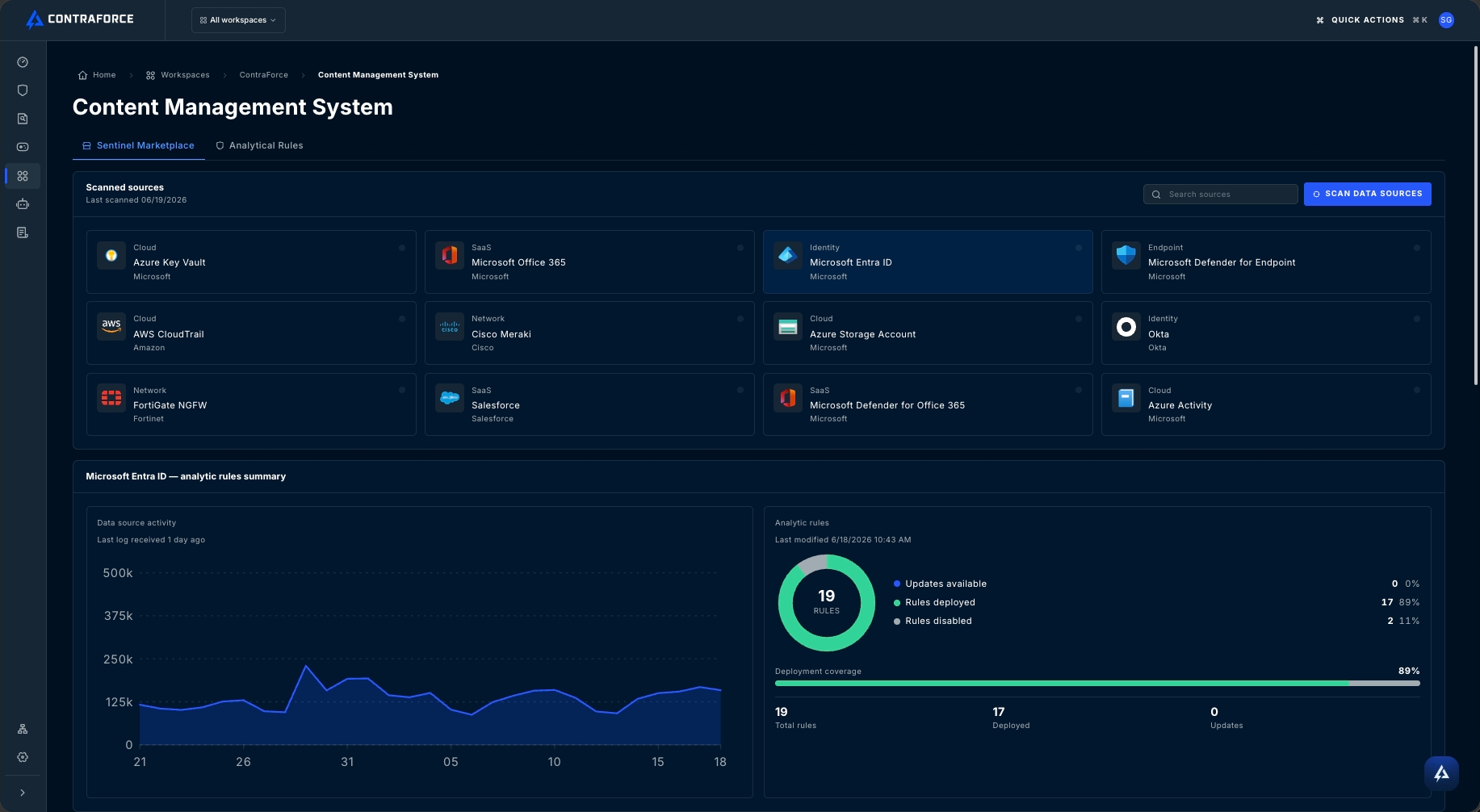Click the 17 Deployed stat
1480x812 pixels.
(x=1011, y=718)
